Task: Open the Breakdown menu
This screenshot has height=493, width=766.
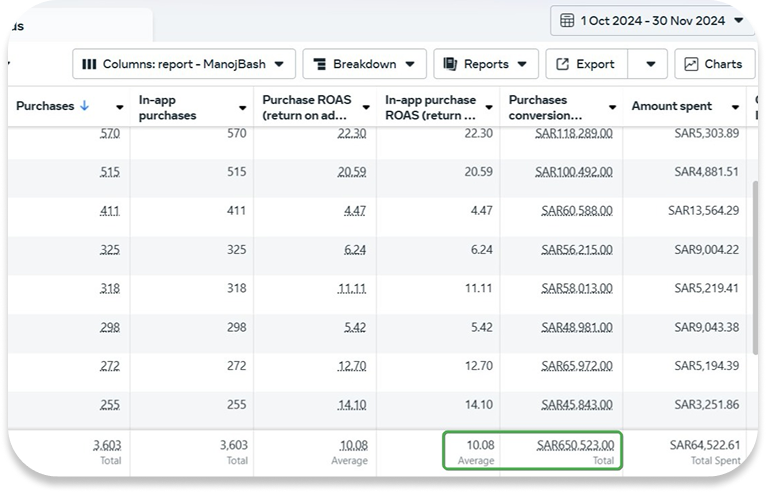Action: point(364,64)
